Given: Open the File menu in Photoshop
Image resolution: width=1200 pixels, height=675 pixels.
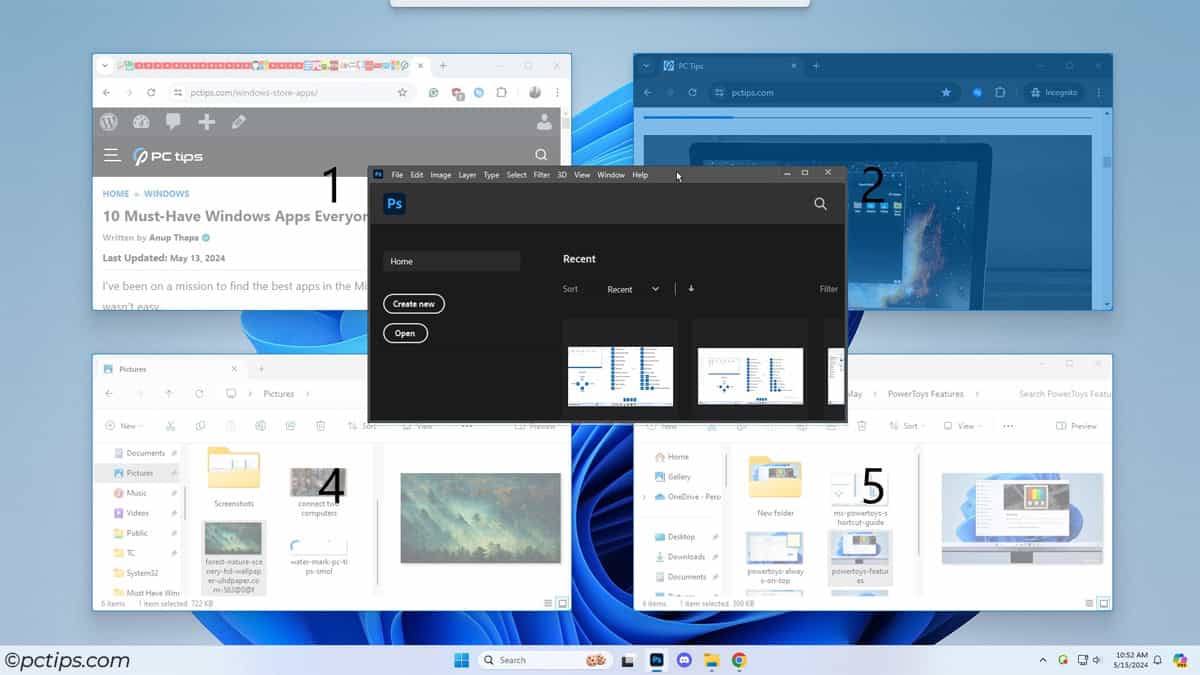Looking at the screenshot, I should click(397, 175).
